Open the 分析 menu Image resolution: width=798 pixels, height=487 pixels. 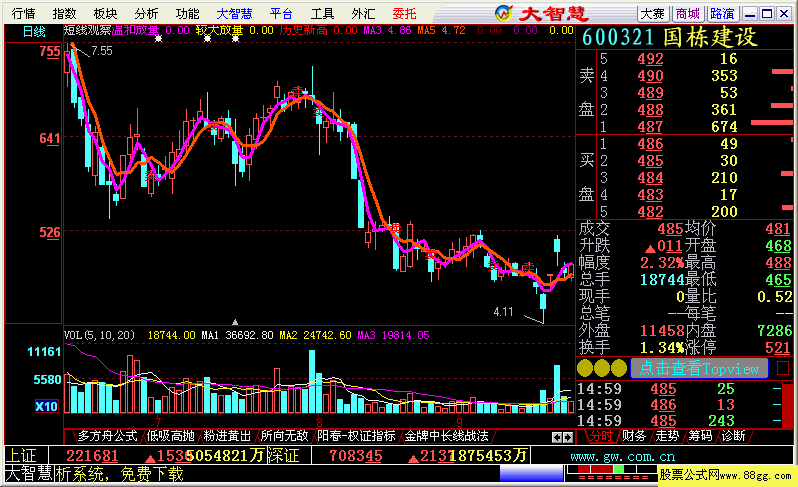[x=147, y=13]
